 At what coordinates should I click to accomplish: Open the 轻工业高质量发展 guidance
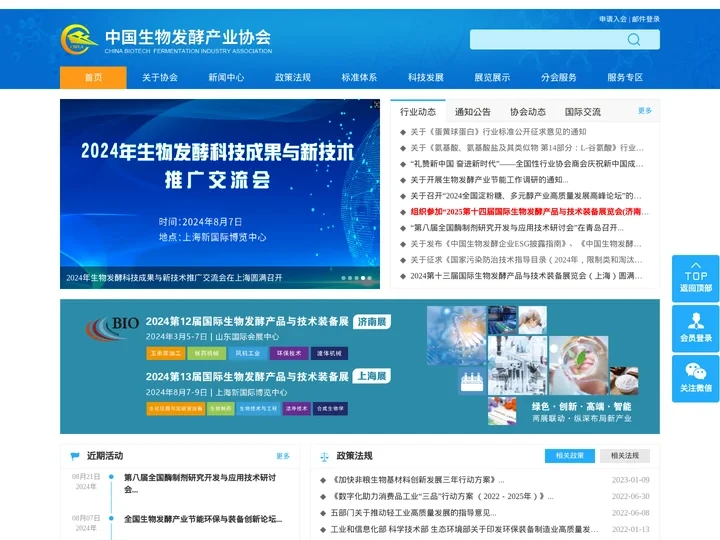click(413, 512)
